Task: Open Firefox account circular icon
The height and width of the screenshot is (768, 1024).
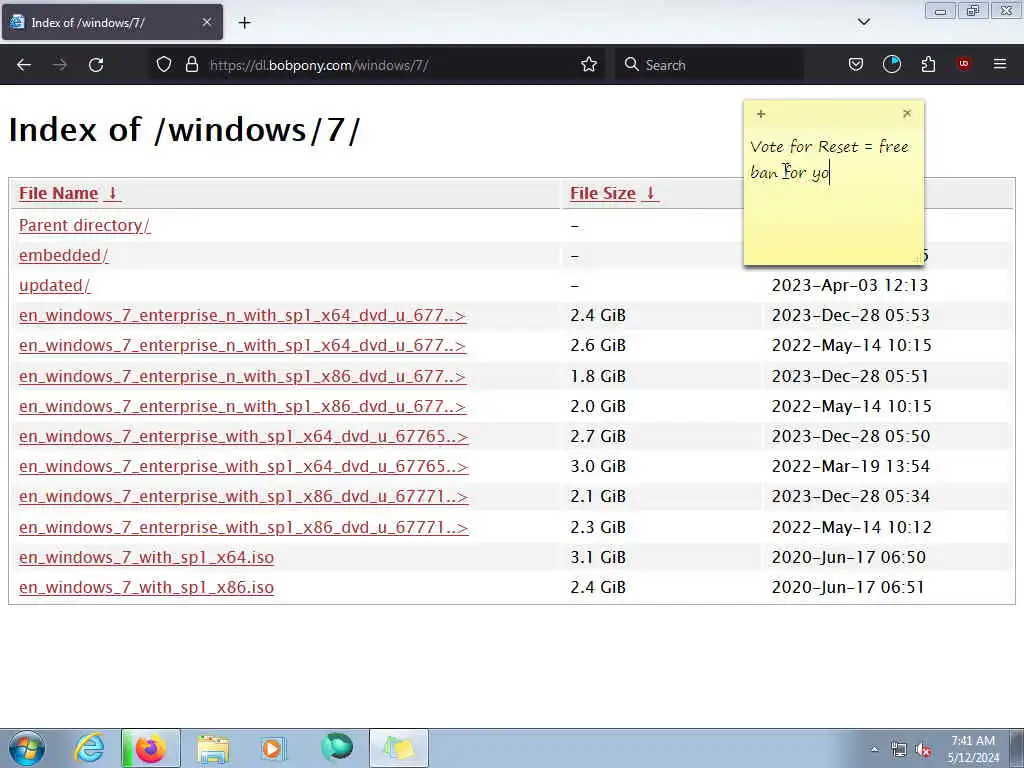Action: click(892, 65)
